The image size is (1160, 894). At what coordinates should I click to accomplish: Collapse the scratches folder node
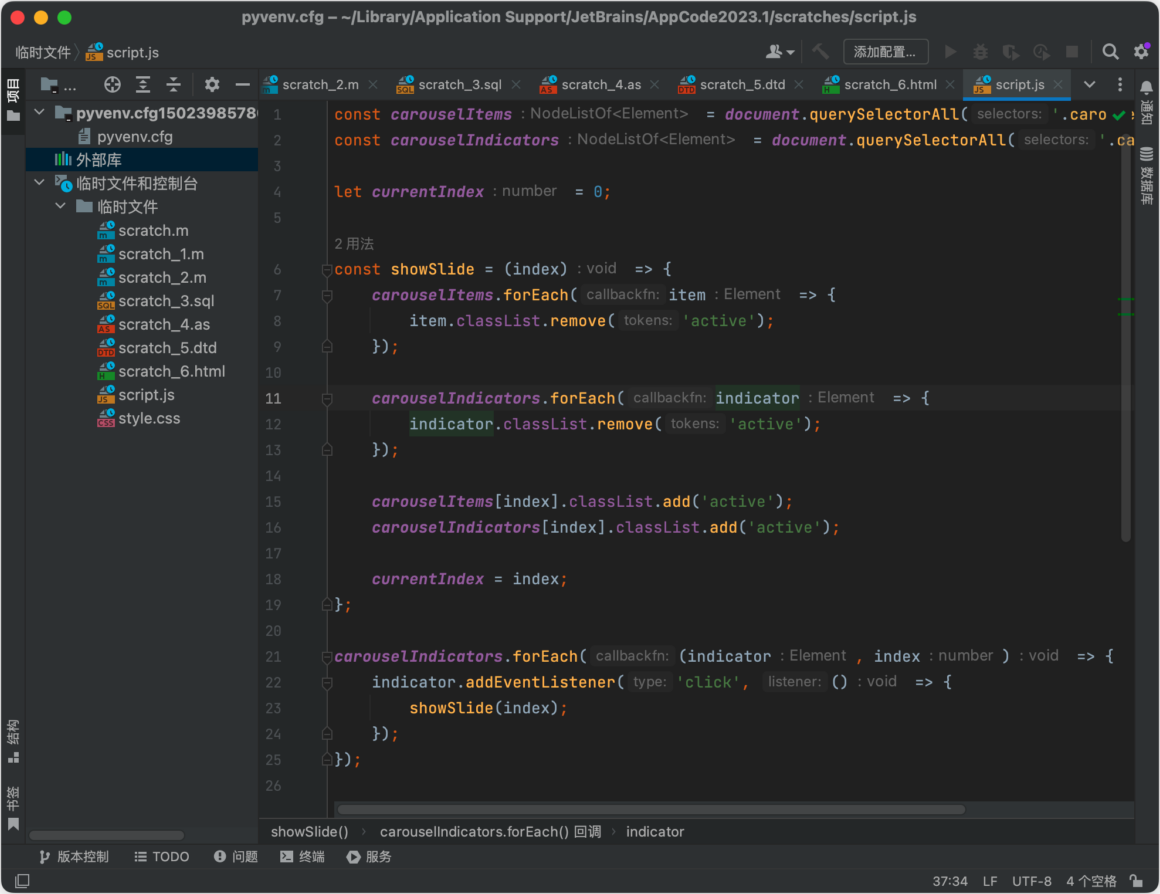(61, 206)
